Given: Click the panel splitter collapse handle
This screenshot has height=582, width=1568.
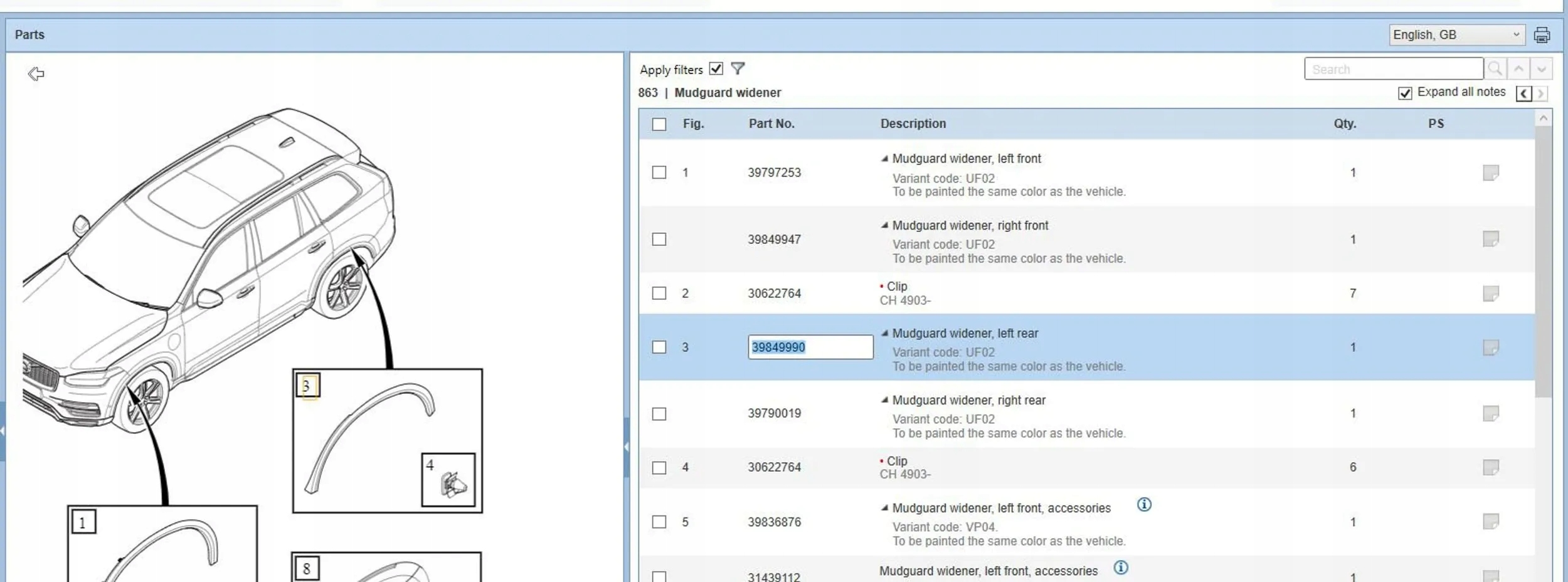Looking at the screenshot, I should coord(627,447).
